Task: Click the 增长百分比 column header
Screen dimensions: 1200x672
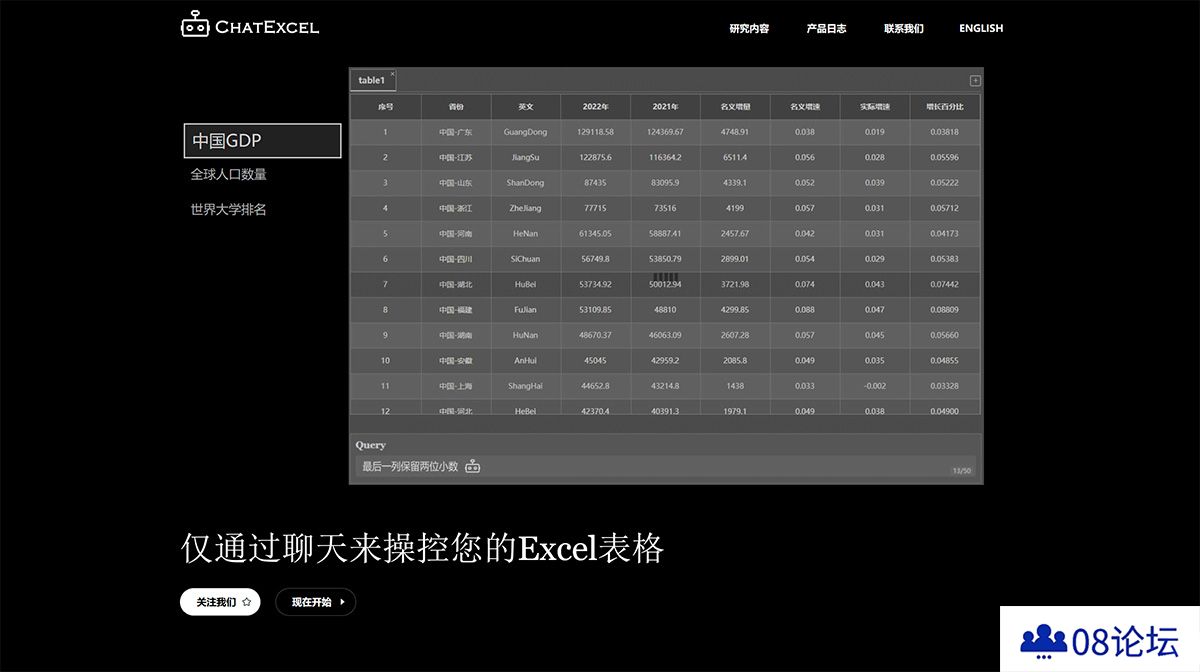Action: point(945,106)
